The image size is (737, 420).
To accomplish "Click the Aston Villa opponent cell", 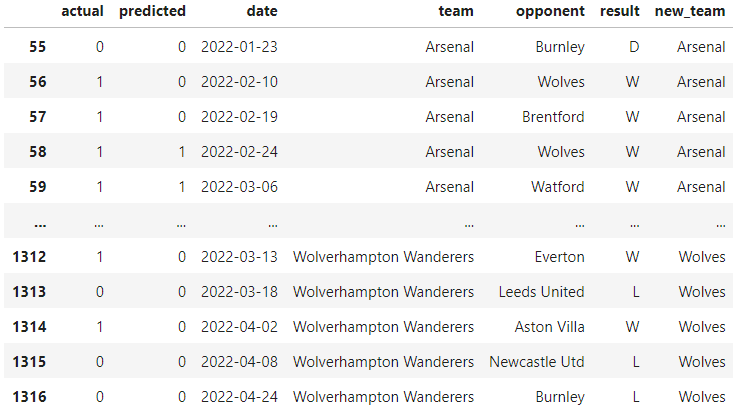I will point(549,327).
